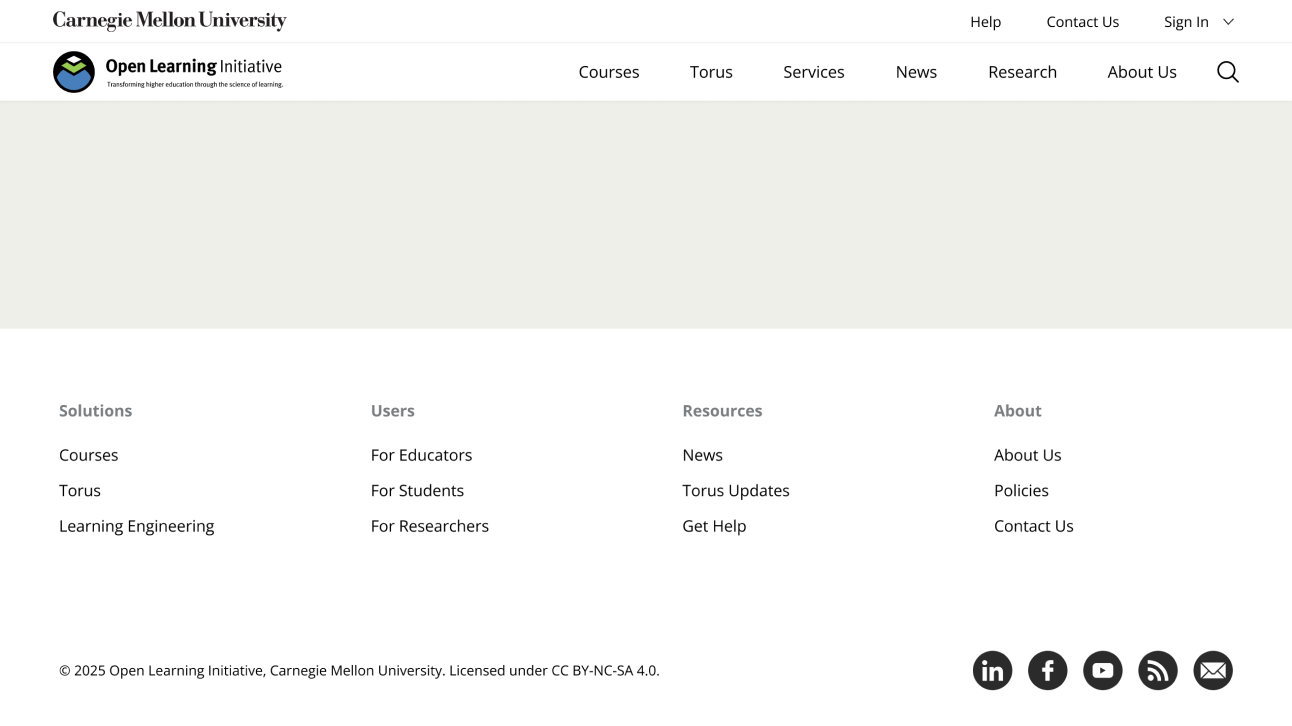Open Contact Us in the top bar

(x=1083, y=22)
